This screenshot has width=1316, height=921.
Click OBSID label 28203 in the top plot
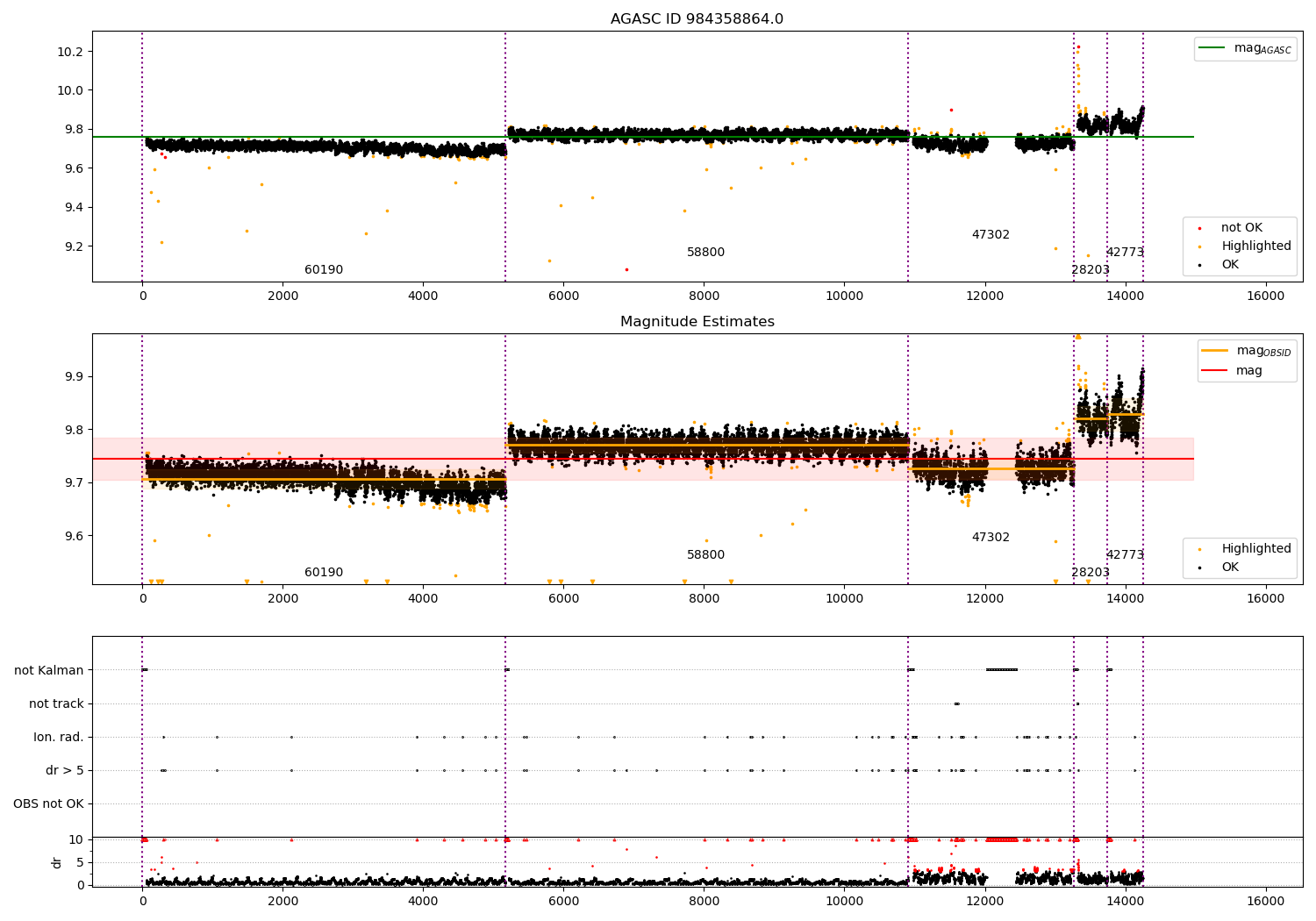point(1091,270)
